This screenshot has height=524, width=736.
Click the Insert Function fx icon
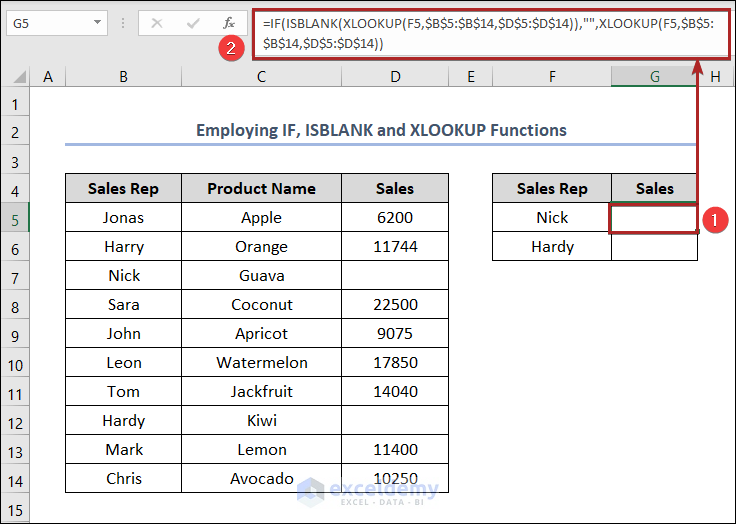coord(229,22)
